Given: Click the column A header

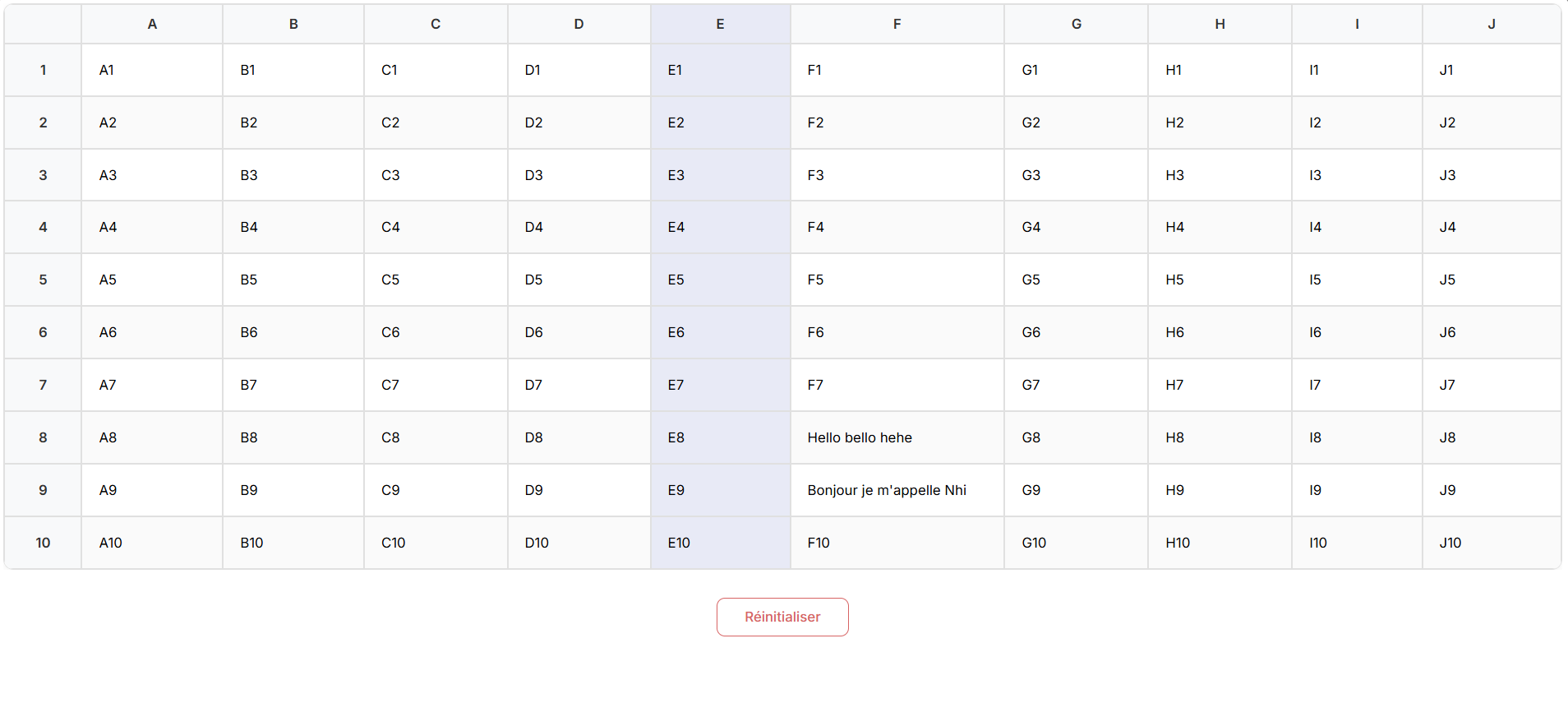Looking at the screenshot, I should (x=151, y=24).
